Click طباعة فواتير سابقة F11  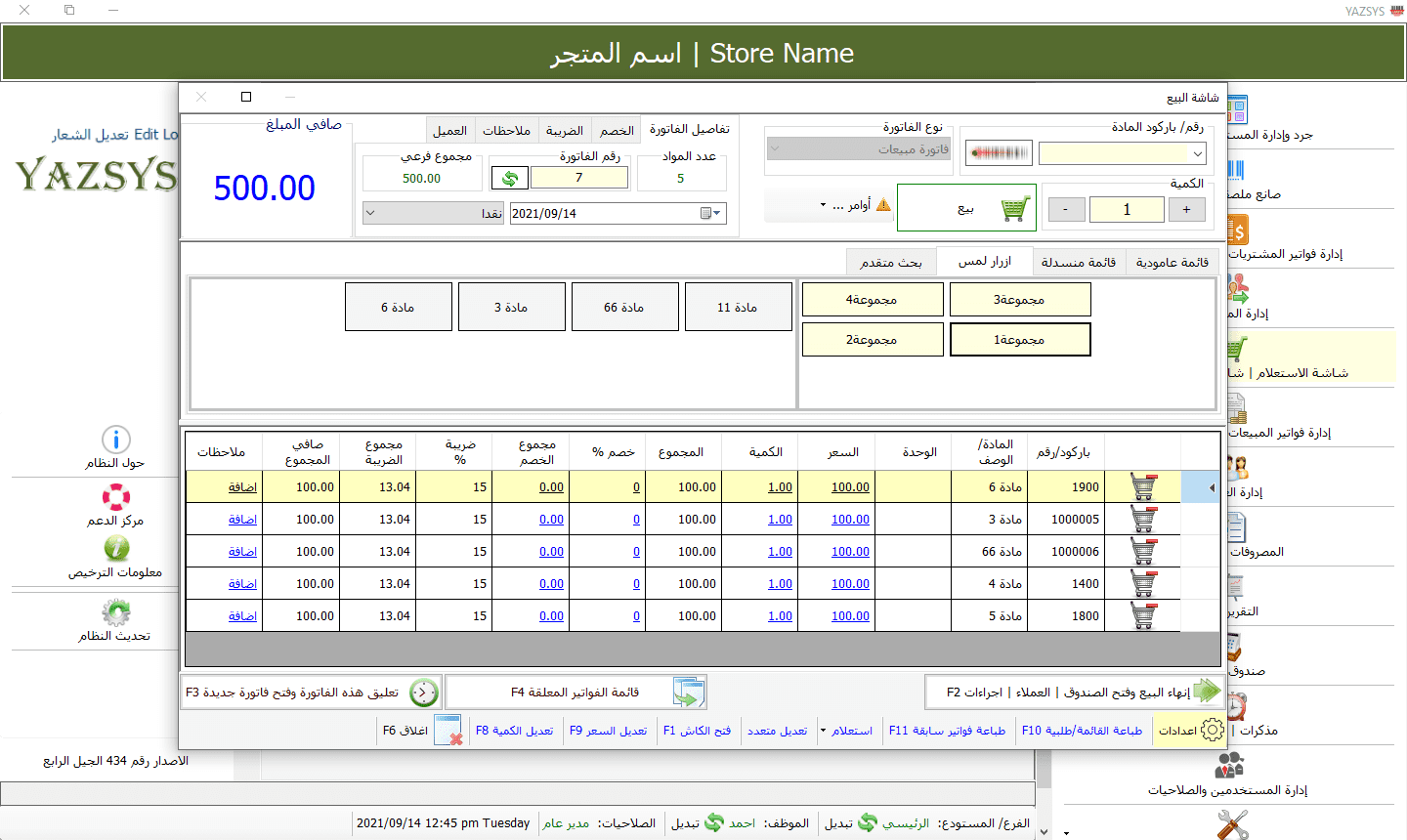[x=947, y=731]
